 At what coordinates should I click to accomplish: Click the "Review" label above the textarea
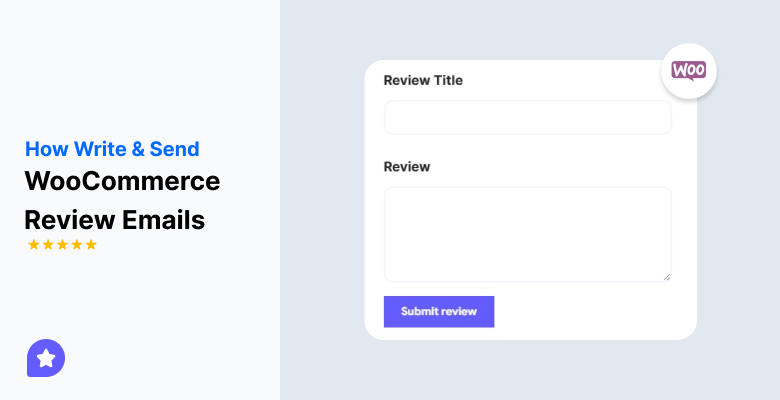(x=407, y=166)
